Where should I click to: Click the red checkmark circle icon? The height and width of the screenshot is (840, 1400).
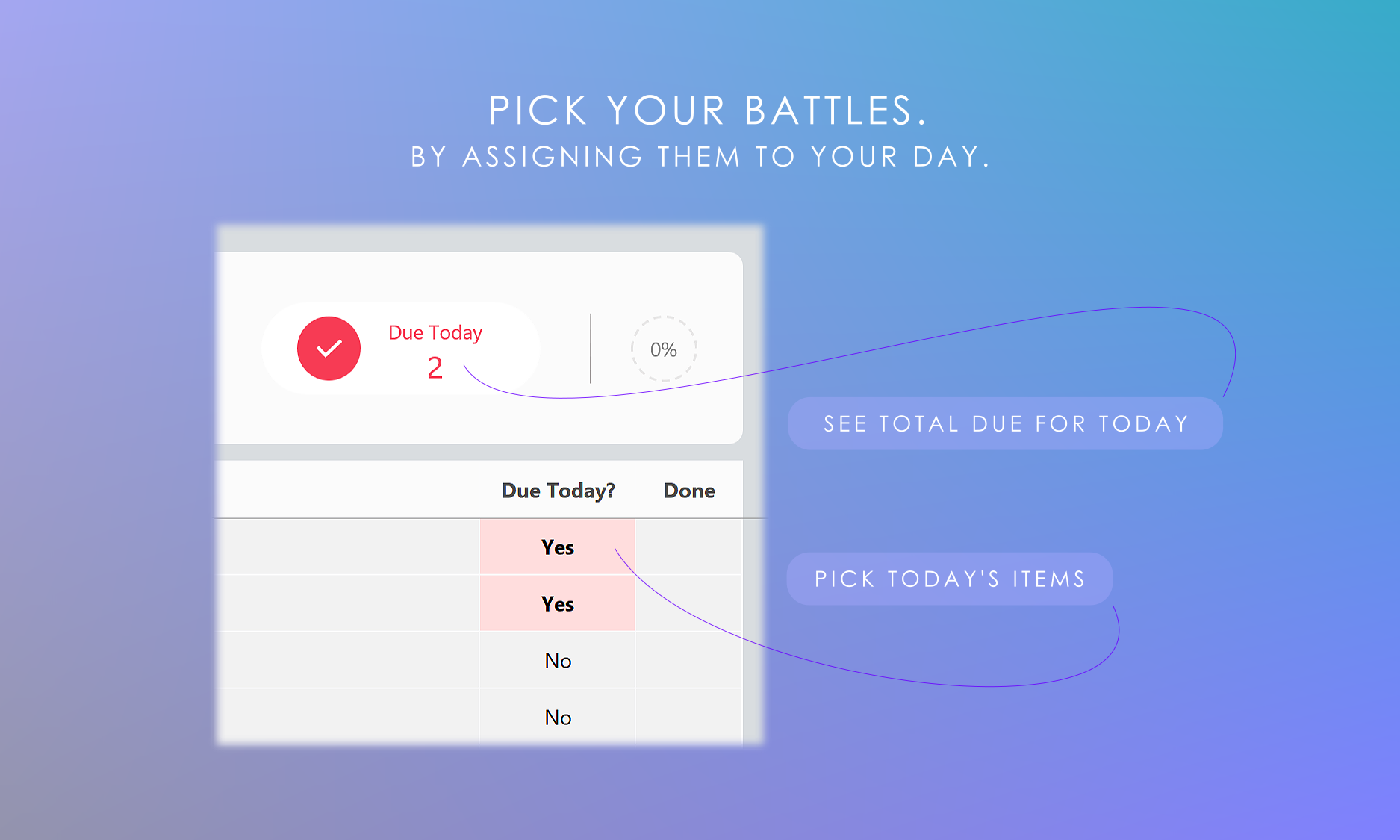329,349
